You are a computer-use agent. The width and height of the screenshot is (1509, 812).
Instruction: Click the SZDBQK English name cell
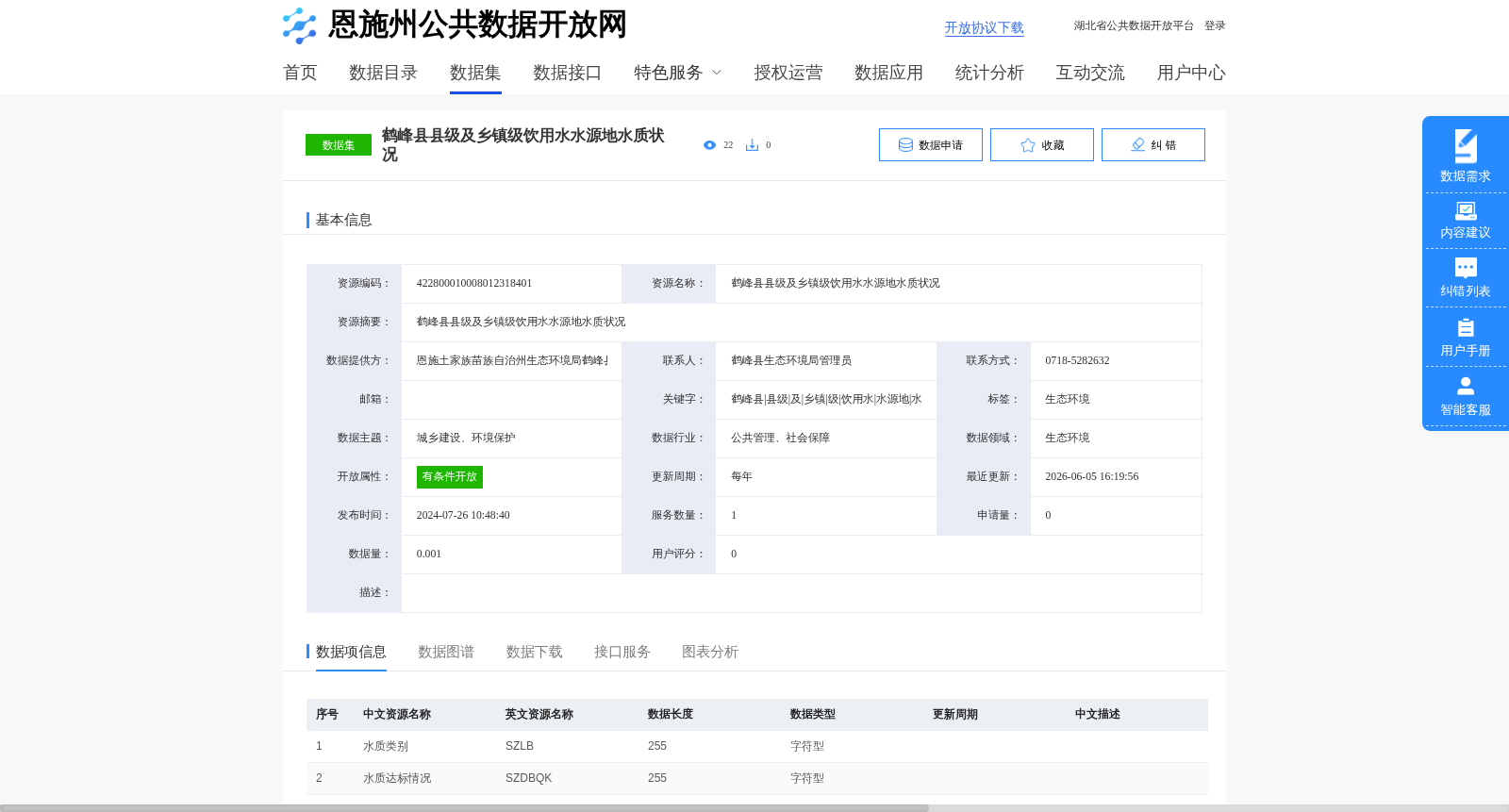click(529, 778)
